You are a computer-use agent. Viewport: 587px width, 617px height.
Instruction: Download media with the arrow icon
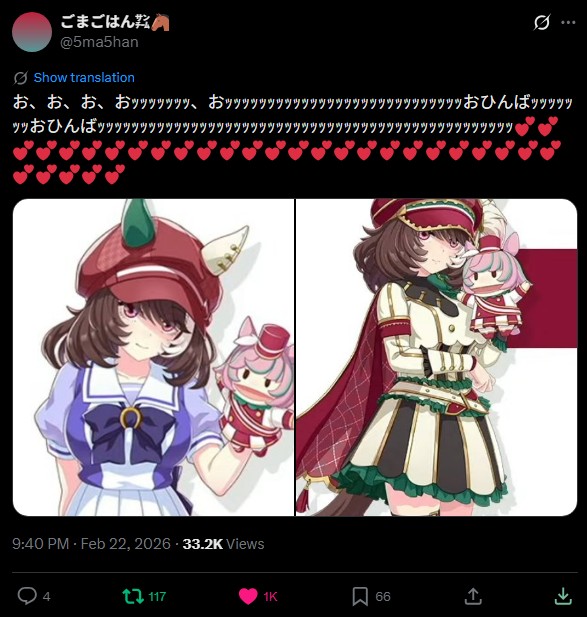[563, 596]
